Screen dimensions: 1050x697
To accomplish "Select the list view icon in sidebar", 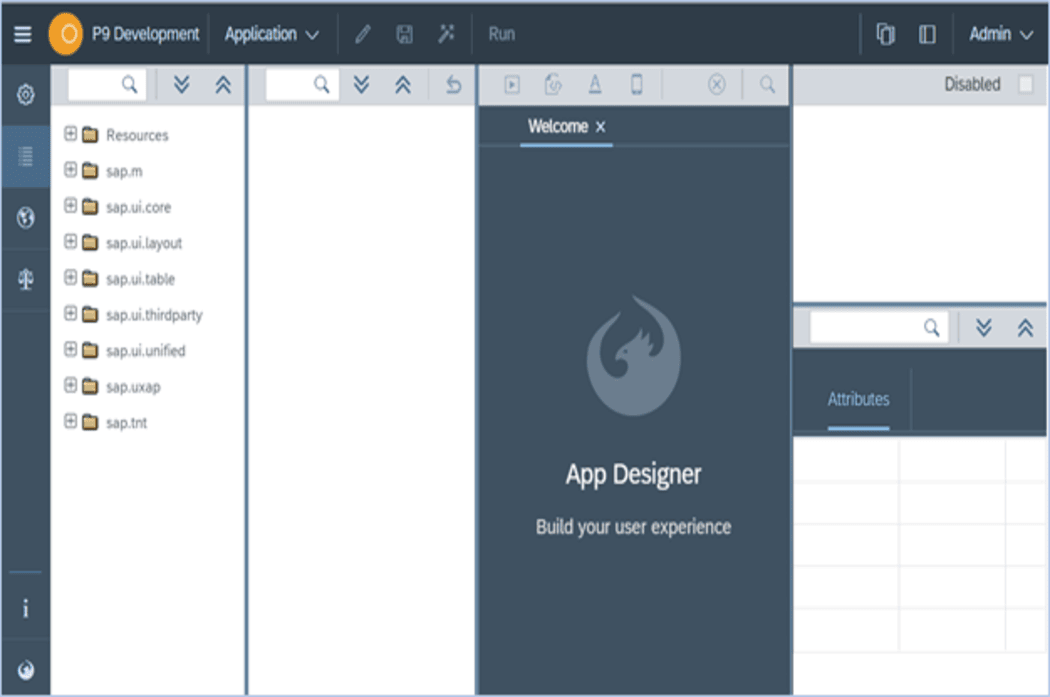I will coord(25,157).
